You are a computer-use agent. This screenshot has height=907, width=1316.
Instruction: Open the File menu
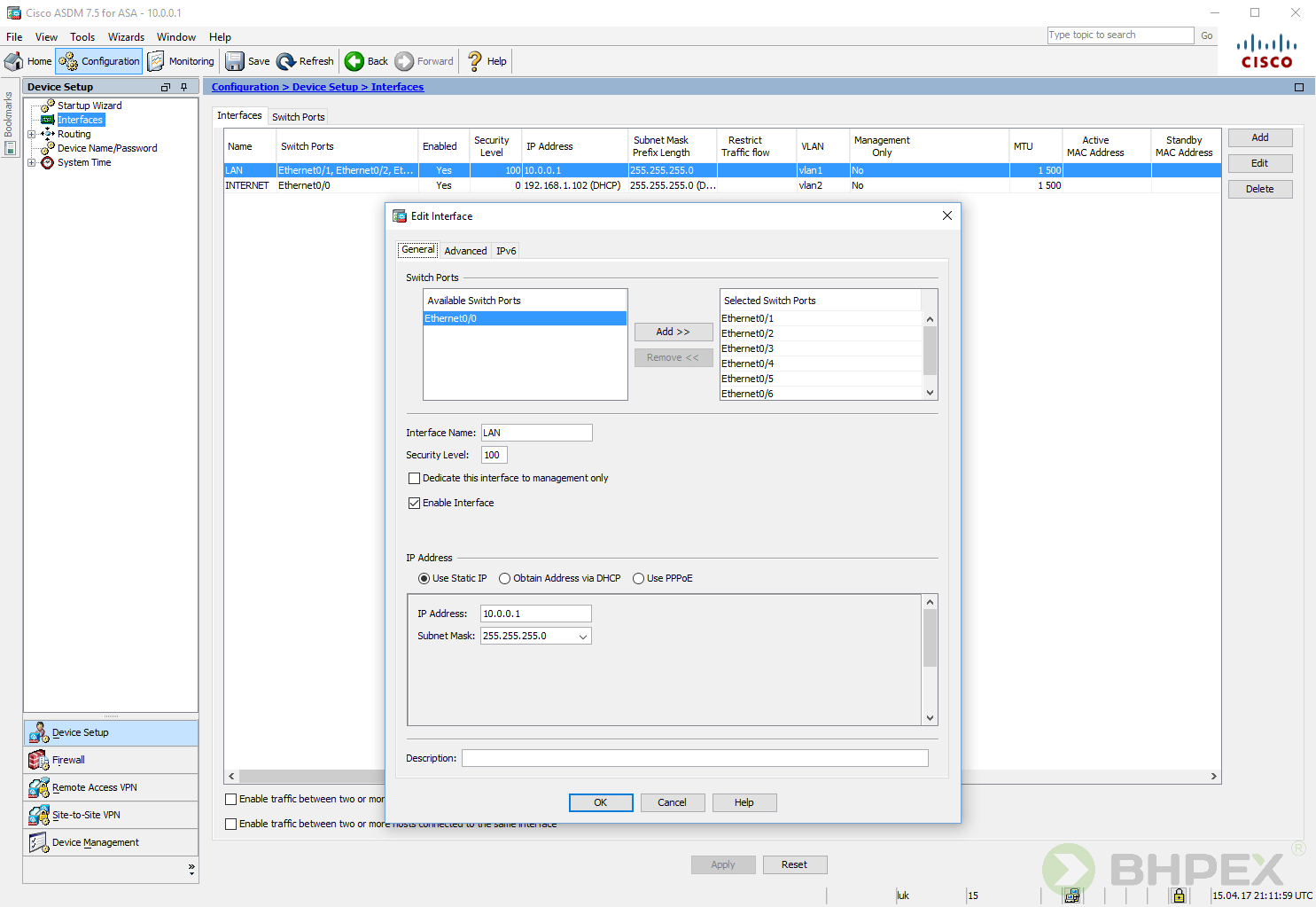[14, 37]
